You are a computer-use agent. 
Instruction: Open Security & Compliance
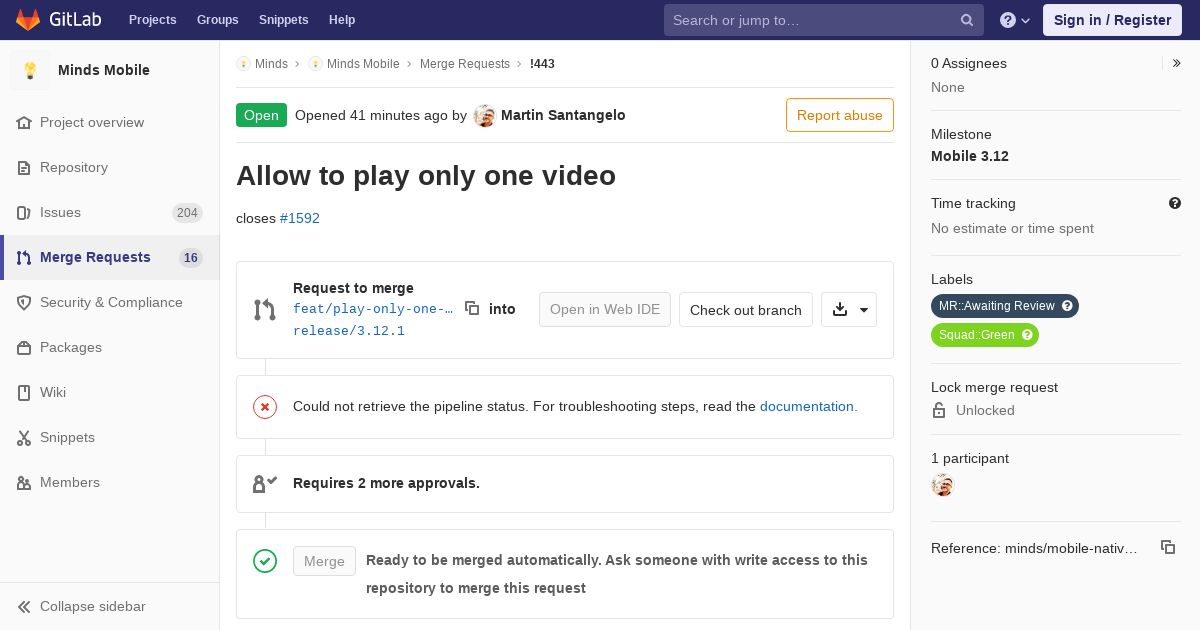point(111,303)
